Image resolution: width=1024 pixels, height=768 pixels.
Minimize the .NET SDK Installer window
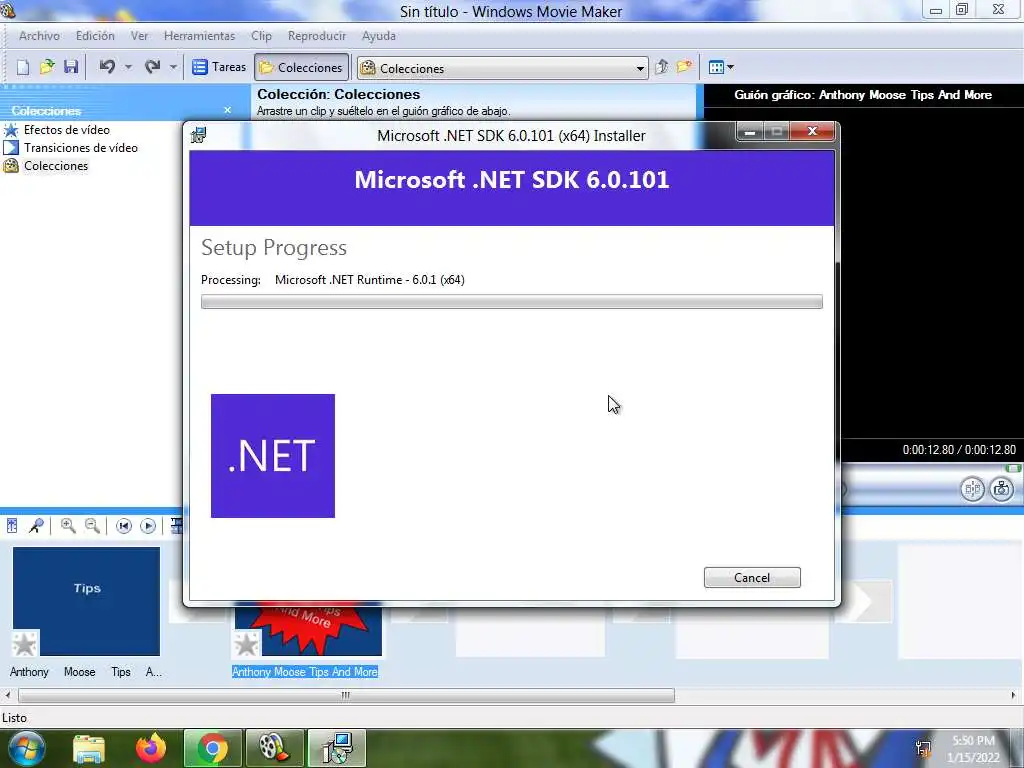[750, 132]
